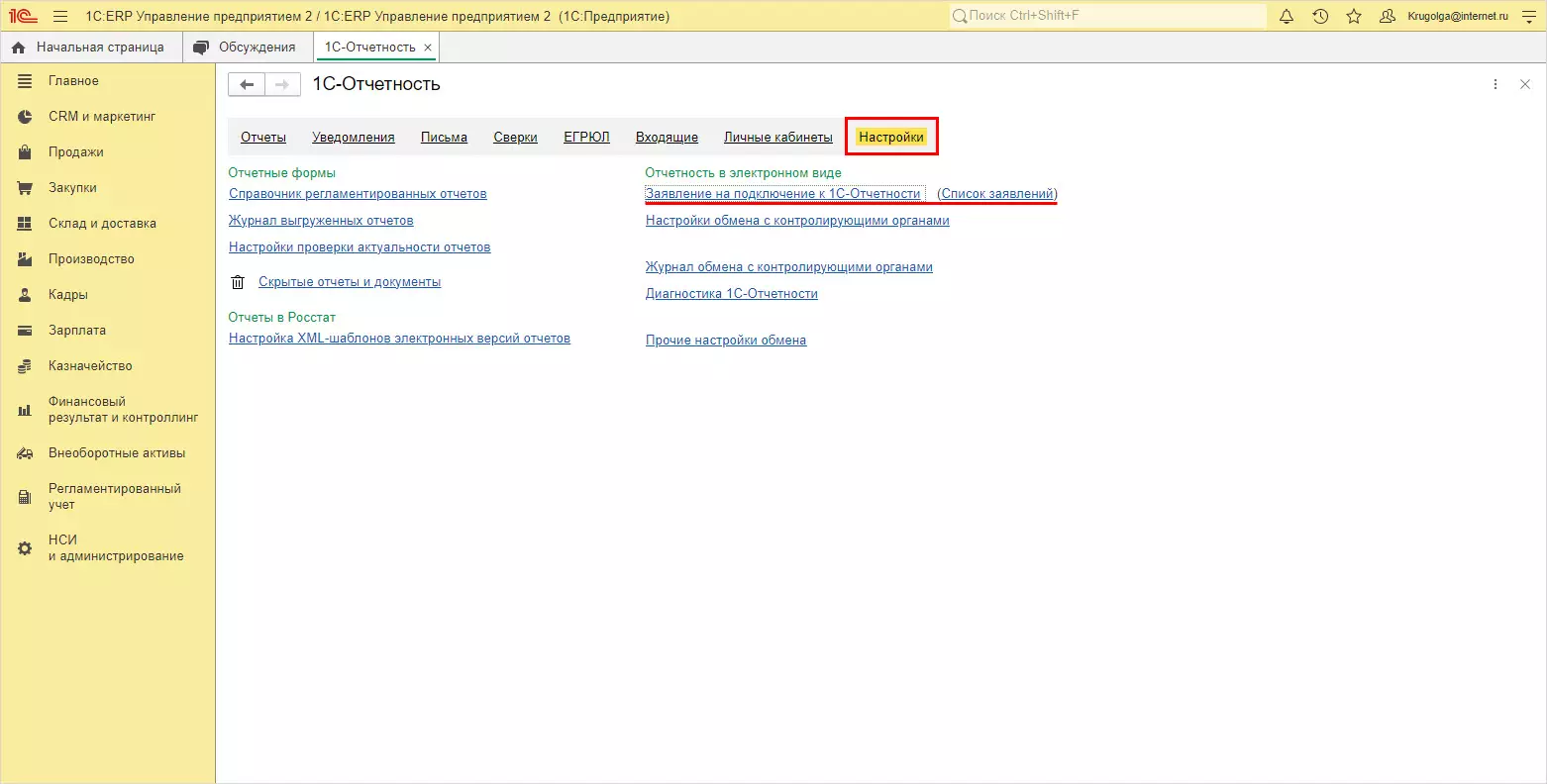Click the CRM и маркетинг pie icon

[25, 117]
